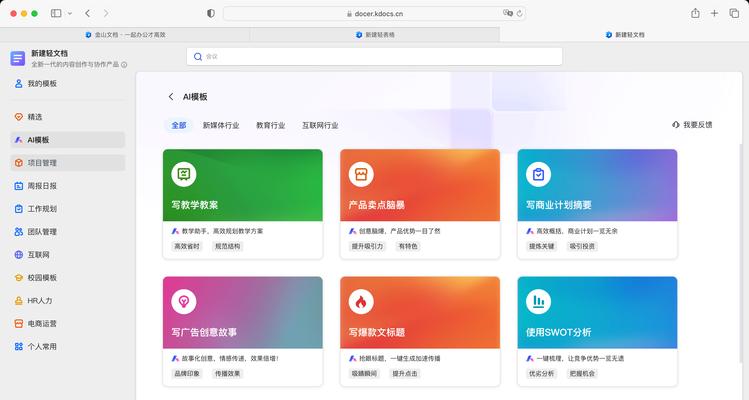Show Safari tab overview
This screenshot has height=400, width=749.
734,13
